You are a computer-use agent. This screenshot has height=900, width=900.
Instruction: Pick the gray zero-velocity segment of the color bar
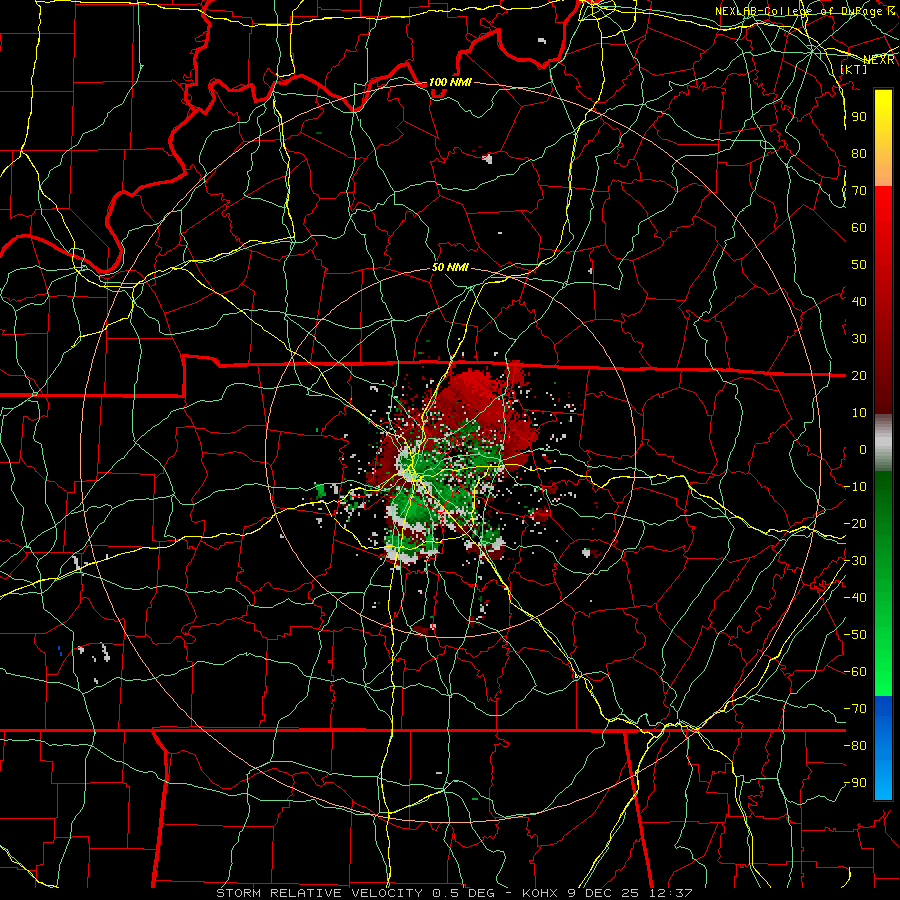(883, 443)
